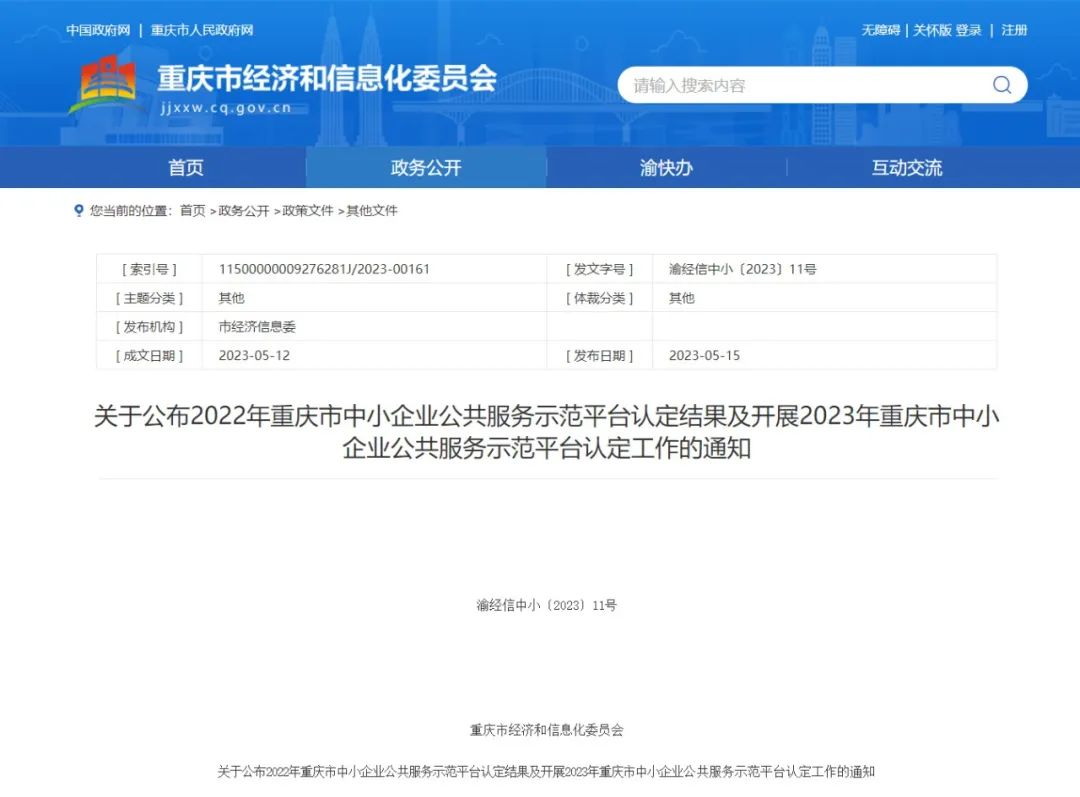The width and height of the screenshot is (1080, 797).
Task: Click the committee bridge logo emblem
Action: tap(106, 82)
